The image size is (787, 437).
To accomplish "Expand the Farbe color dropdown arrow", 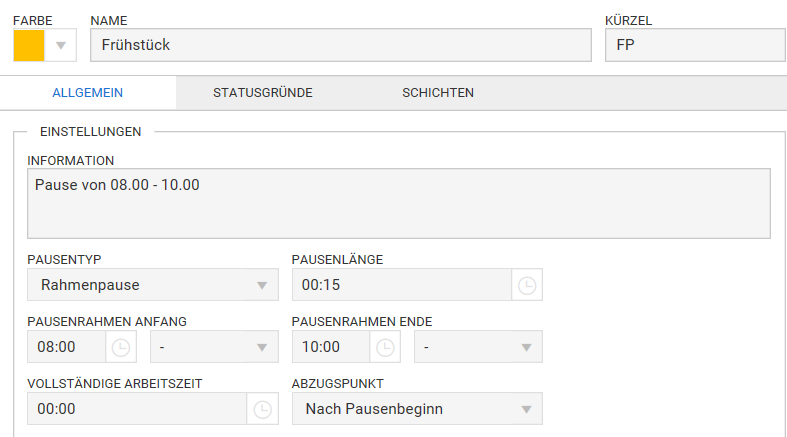I will pyautogui.click(x=61, y=45).
